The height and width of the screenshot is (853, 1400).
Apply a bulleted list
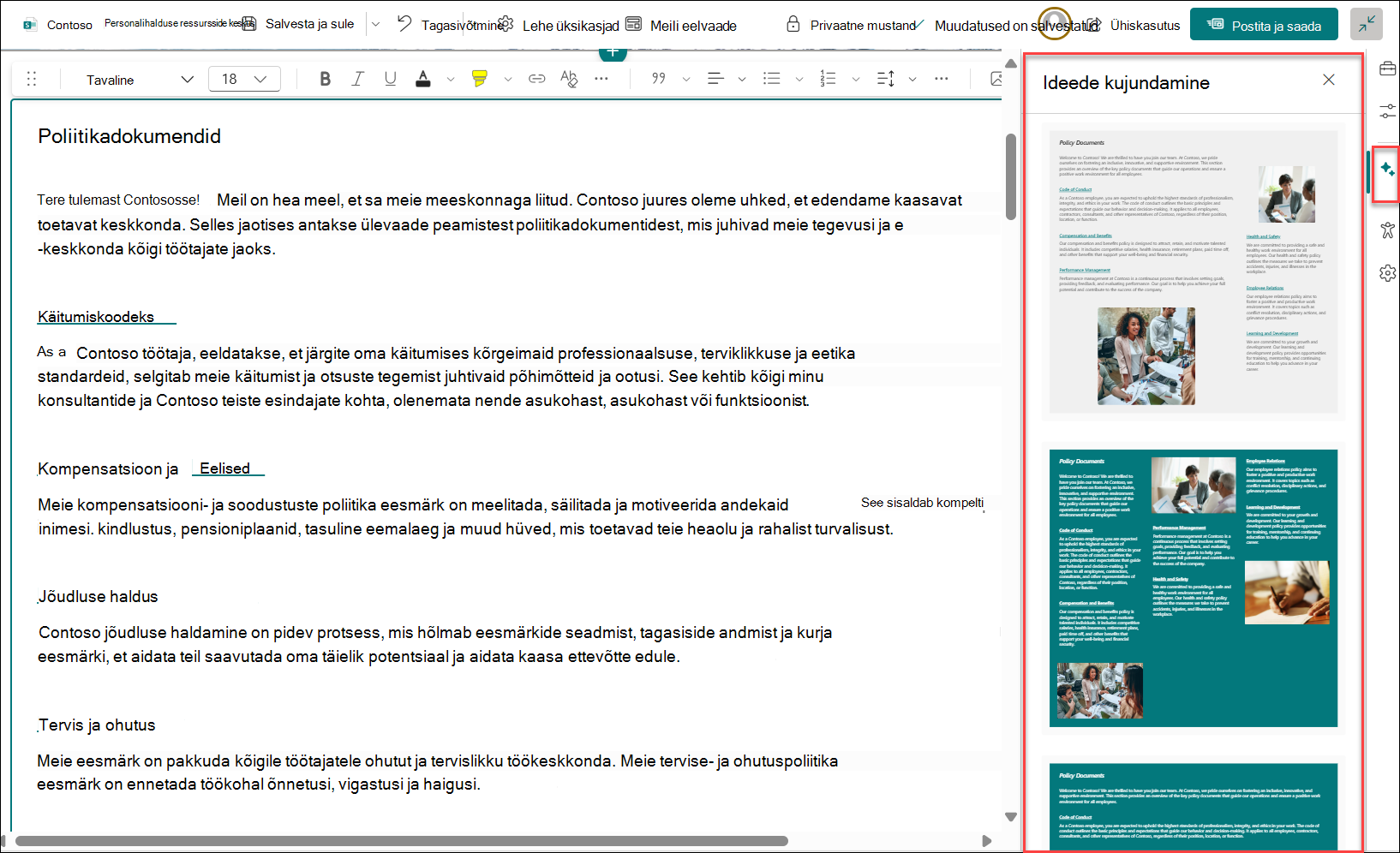pyautogui.click(x=772, y=79)
